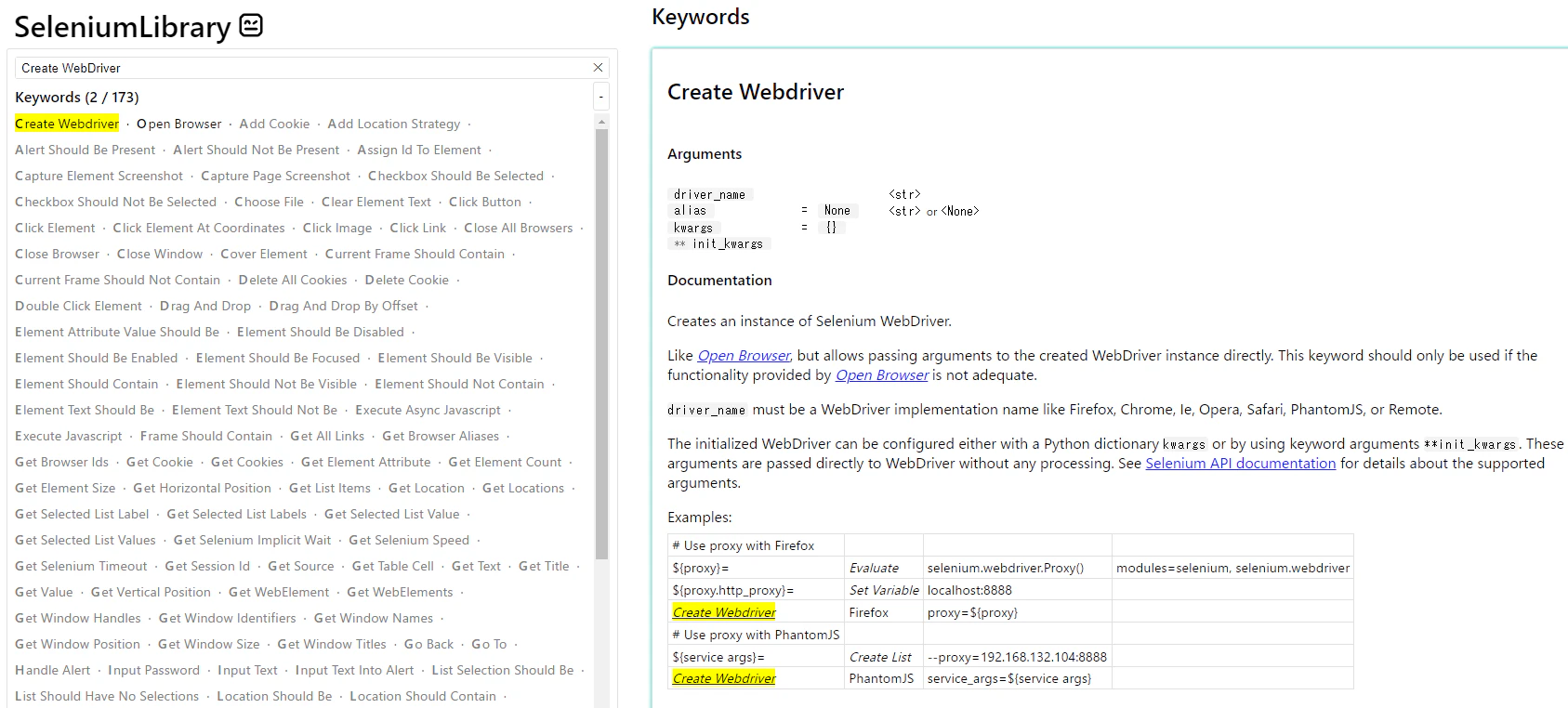
Task: Select Get Session Id keyword
Action: [x=207, y=566]
